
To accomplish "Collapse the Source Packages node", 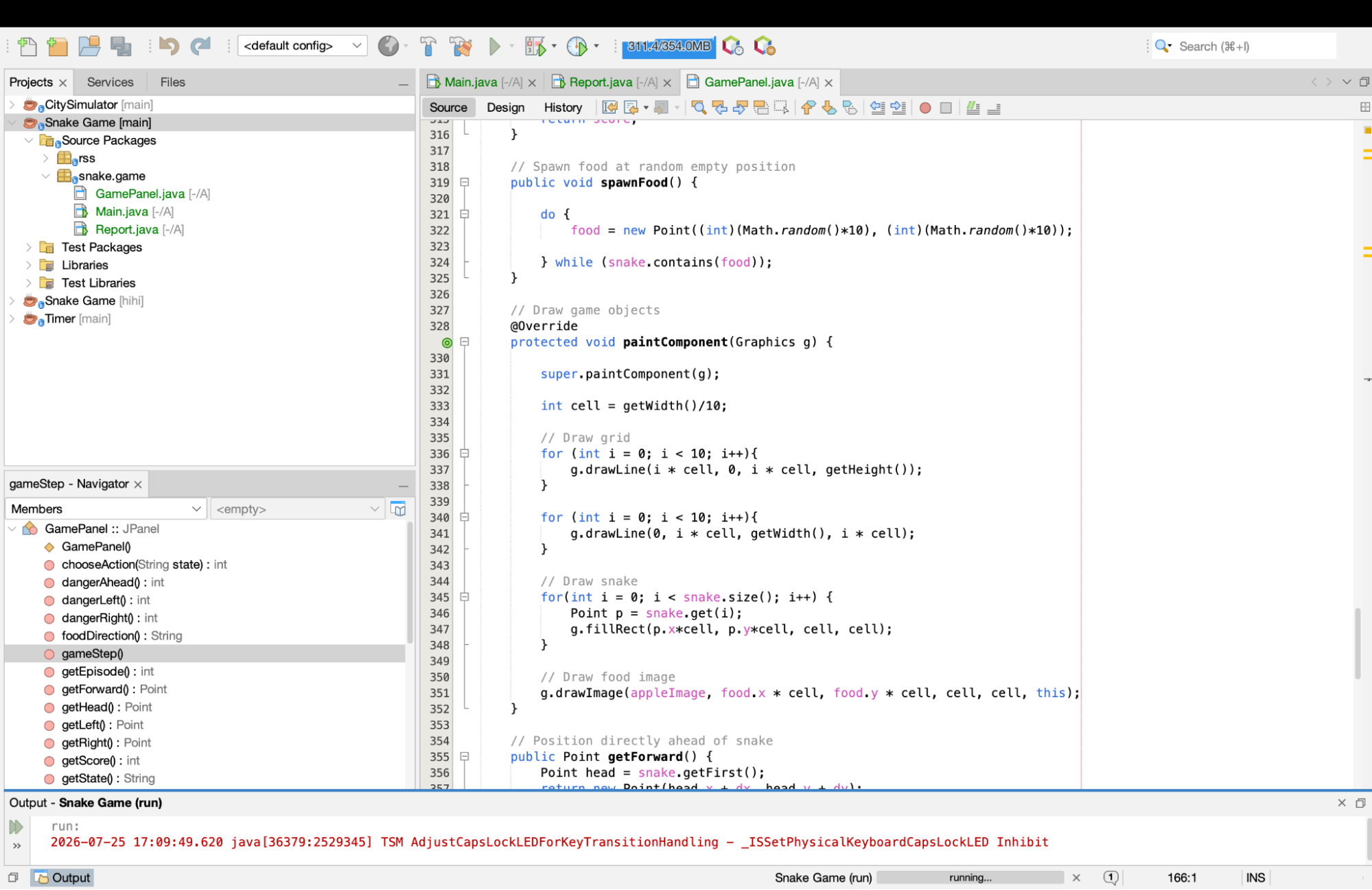I will 28,140.
